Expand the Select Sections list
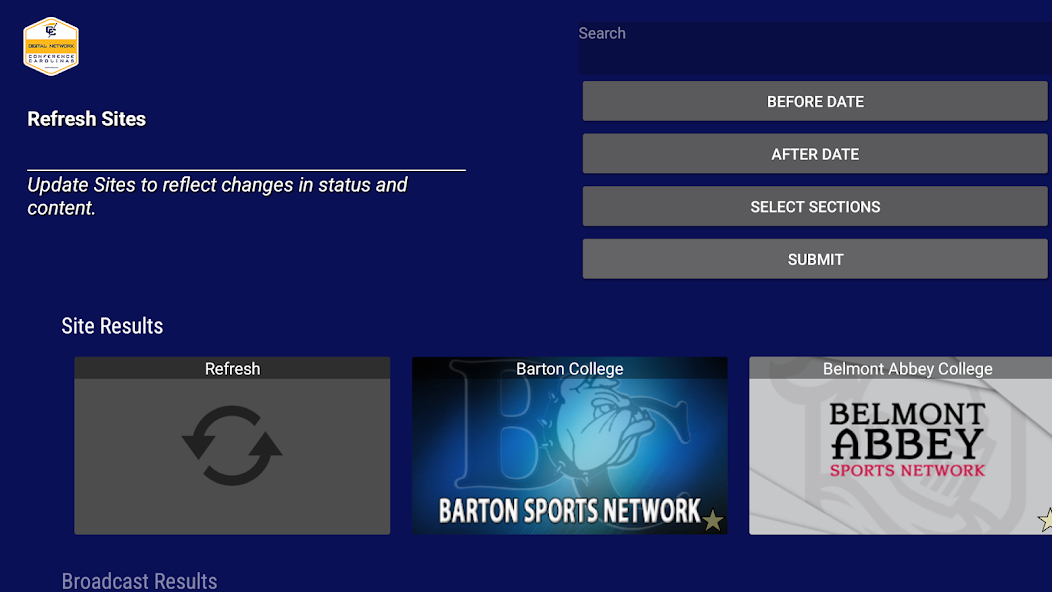 pos(815,207)
